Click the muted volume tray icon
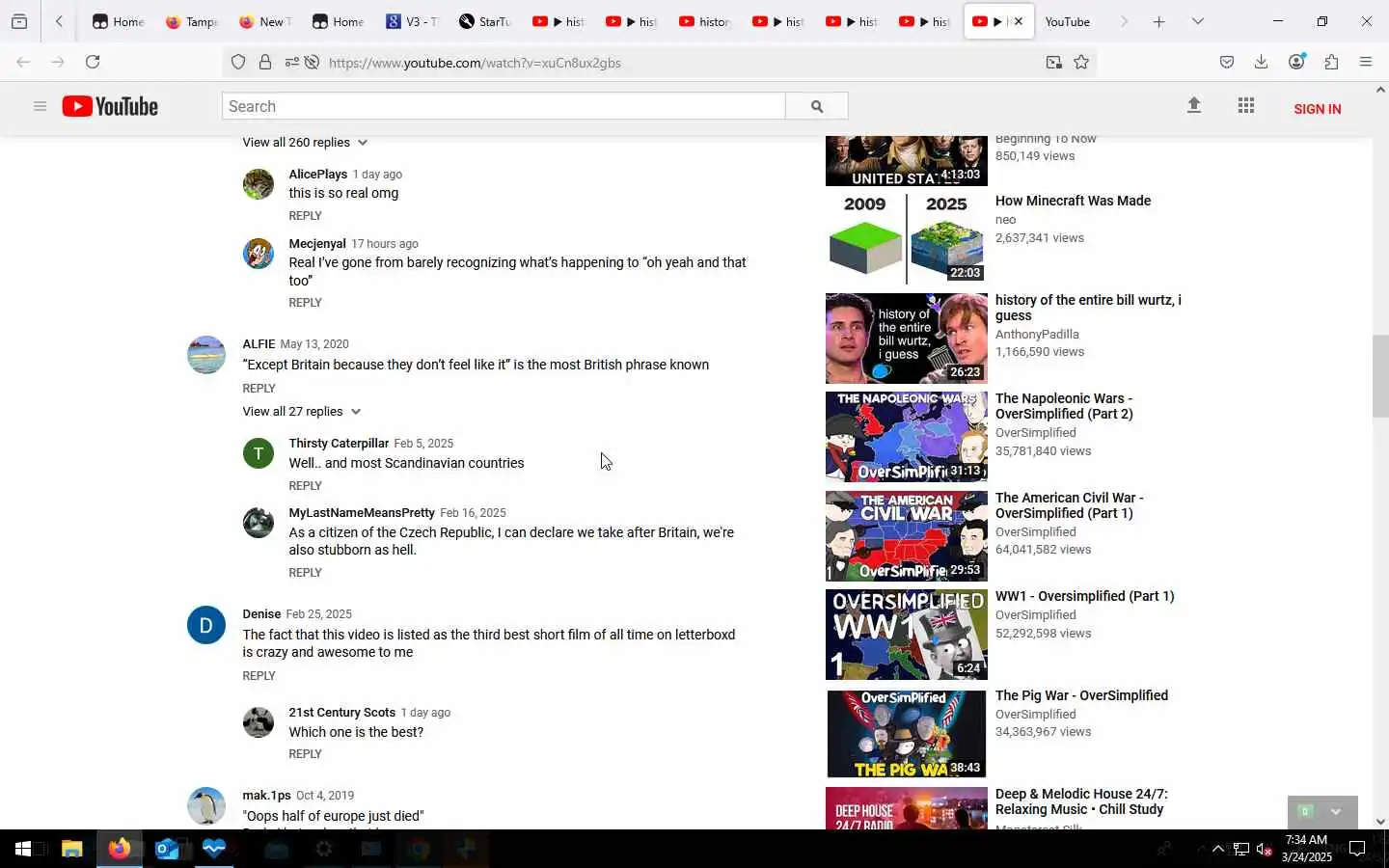The height and width of the screenshot is (868, 1389). click(x=1265, y=850)
